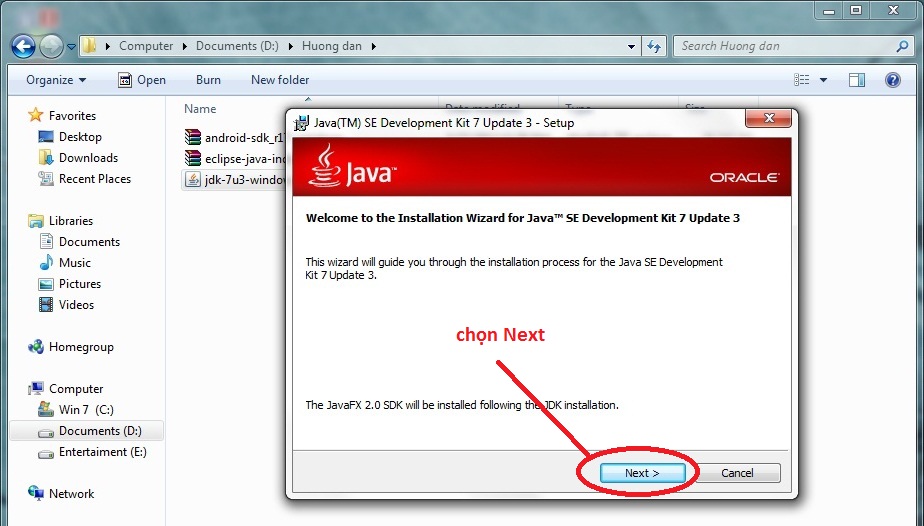Select the android-sdk archive file

[235, 137]
